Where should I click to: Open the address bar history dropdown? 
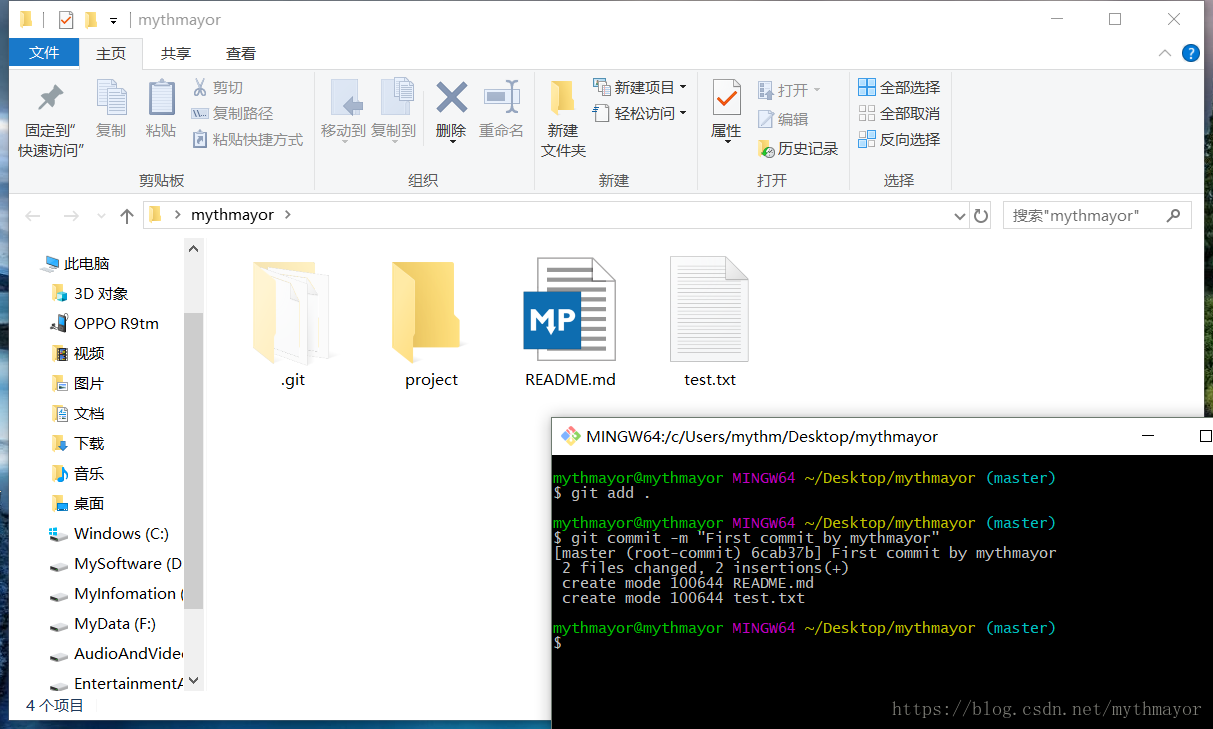[959, 216]
